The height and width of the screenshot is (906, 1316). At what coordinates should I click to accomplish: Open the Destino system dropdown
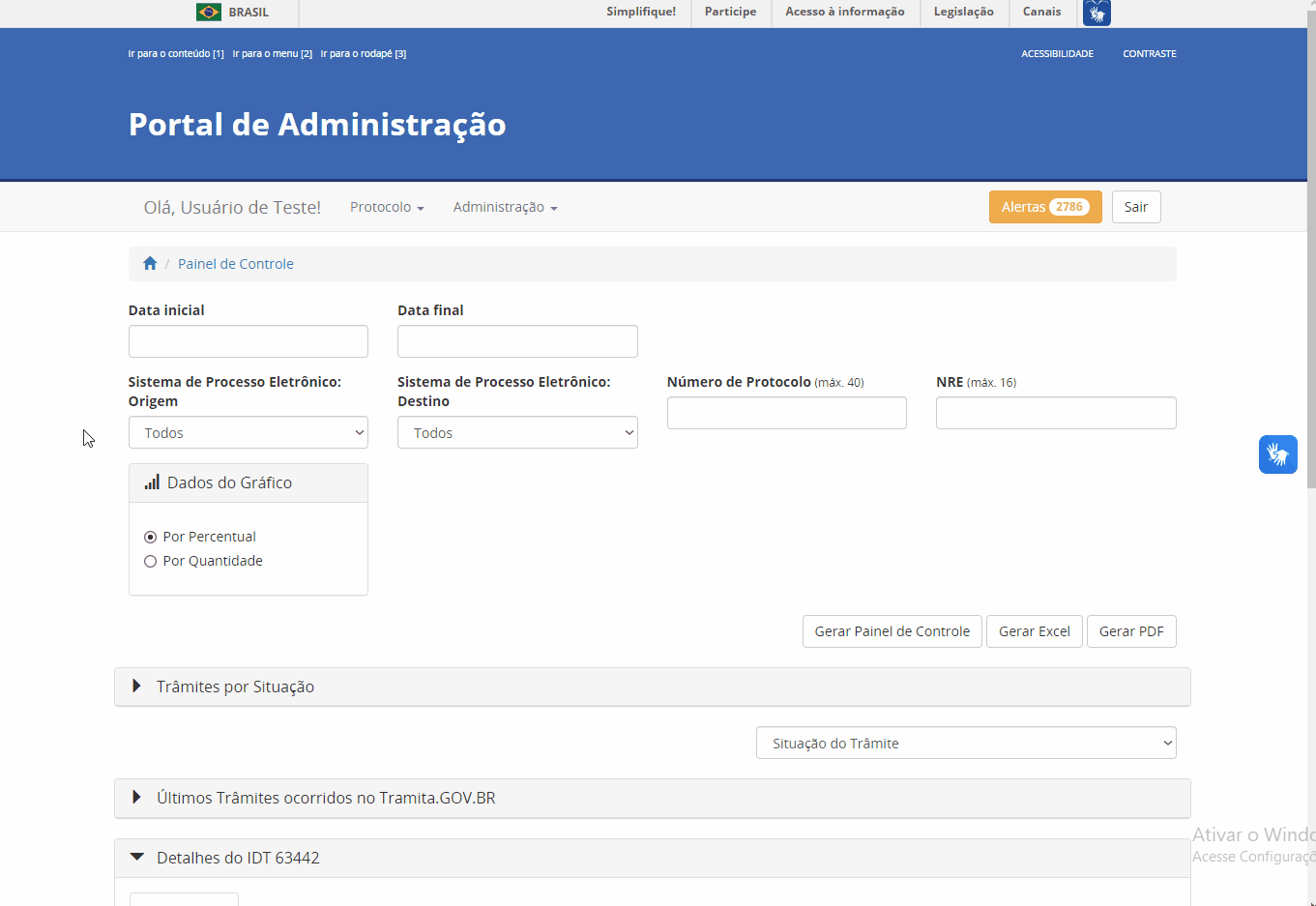[x=517, y=432]
